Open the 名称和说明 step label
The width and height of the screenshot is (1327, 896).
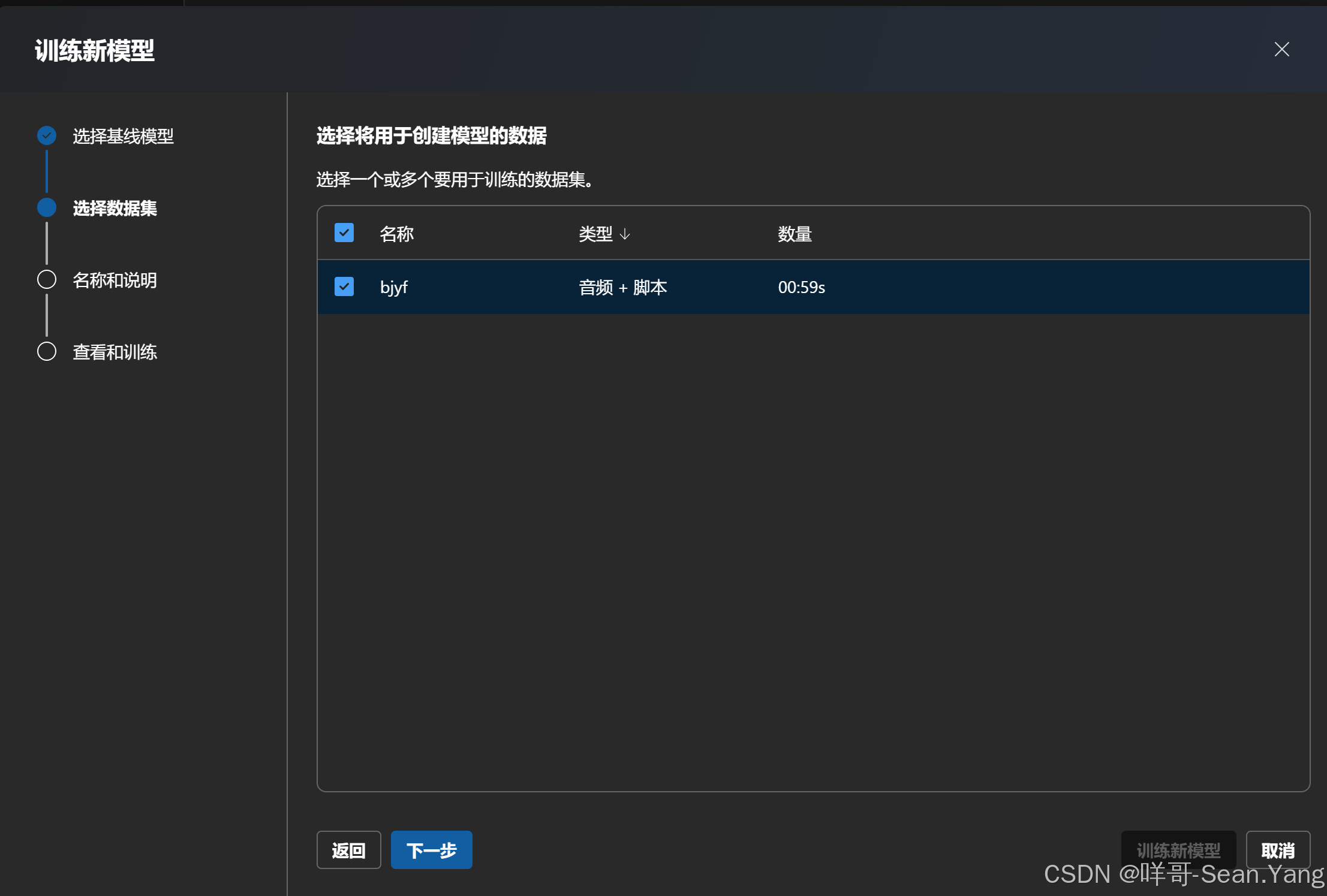(x=115, y=280)
